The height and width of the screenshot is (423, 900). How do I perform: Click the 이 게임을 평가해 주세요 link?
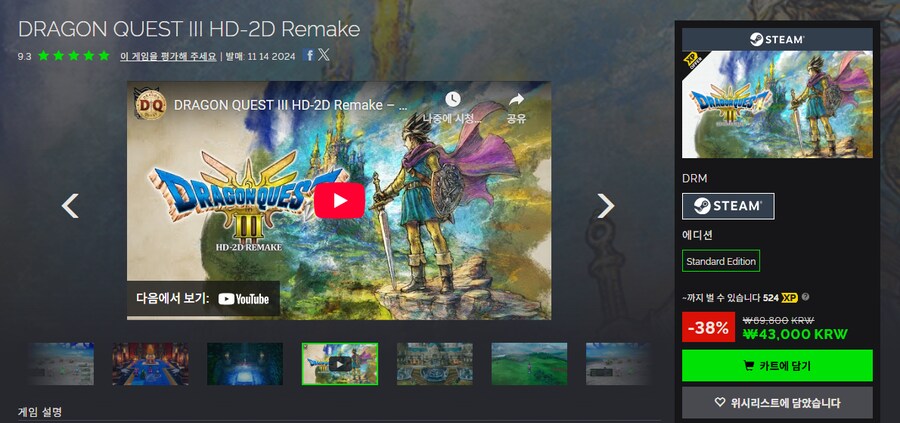coord(168,56)
